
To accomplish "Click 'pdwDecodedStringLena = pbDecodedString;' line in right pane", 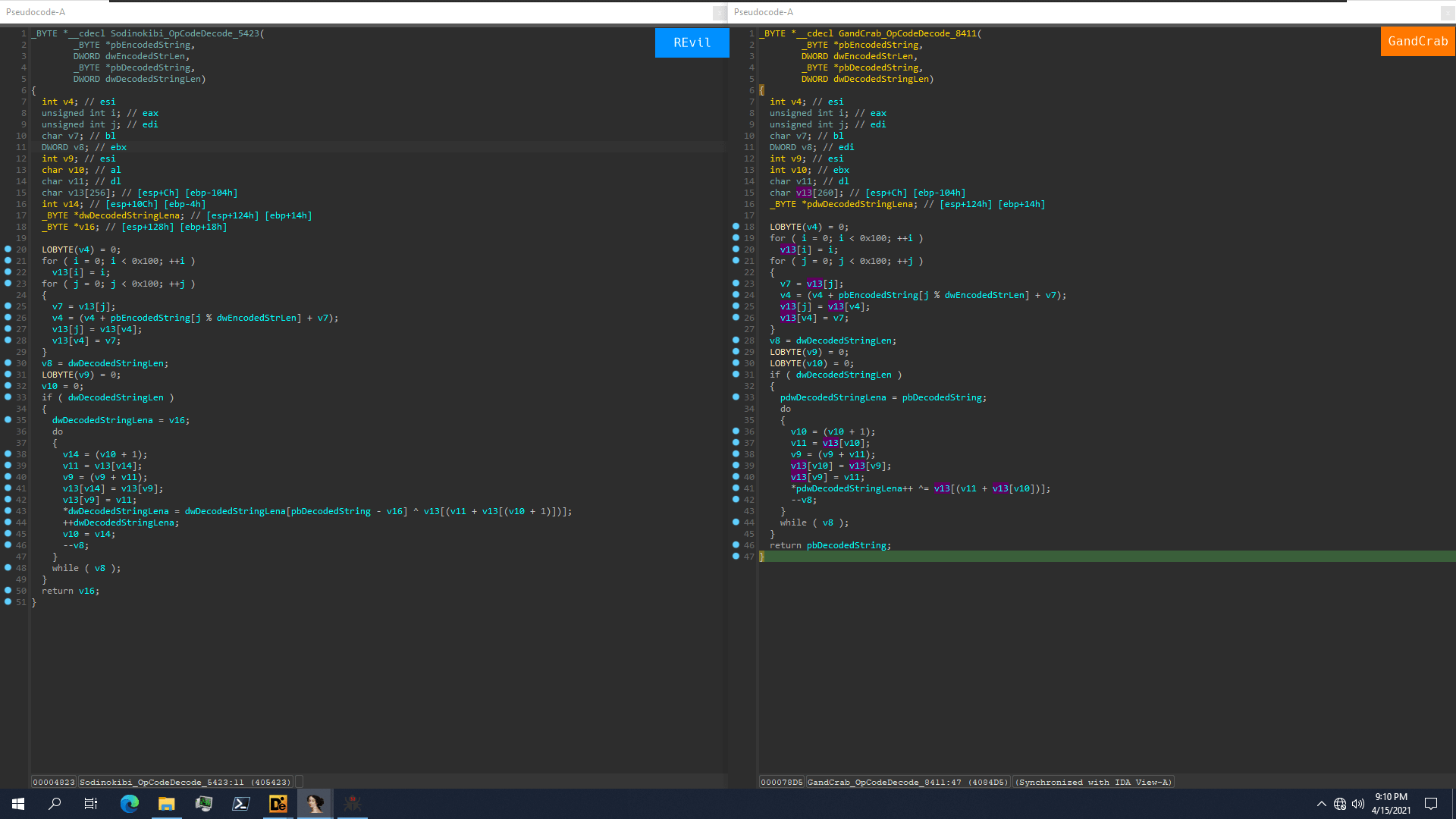I will tap(883, 397).
